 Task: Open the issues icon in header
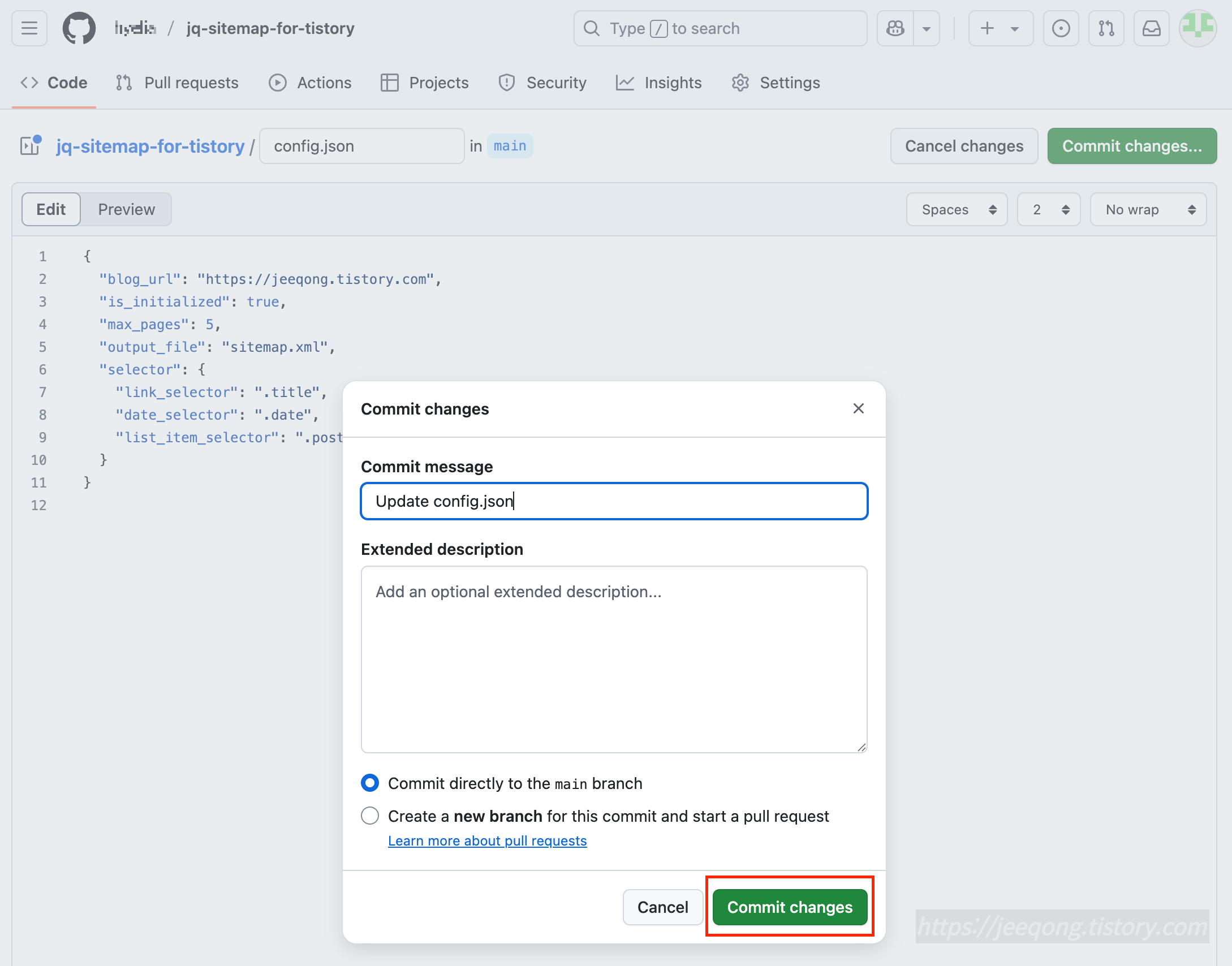point(1061,28)
